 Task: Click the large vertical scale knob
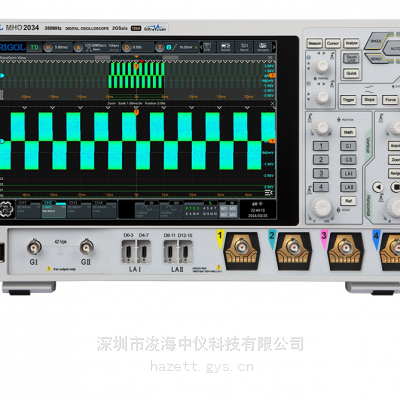tap(321, 207)
